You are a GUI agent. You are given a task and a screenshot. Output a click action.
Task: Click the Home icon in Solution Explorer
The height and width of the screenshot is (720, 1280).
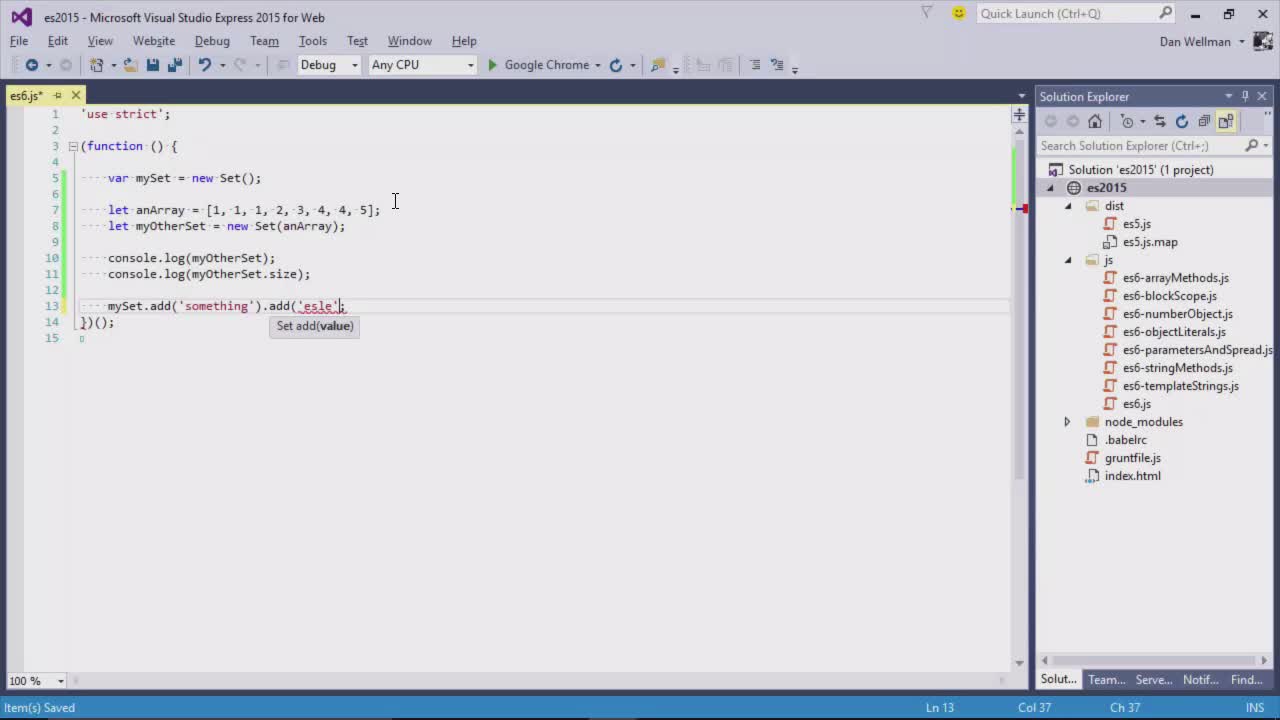pos(1095,121)
